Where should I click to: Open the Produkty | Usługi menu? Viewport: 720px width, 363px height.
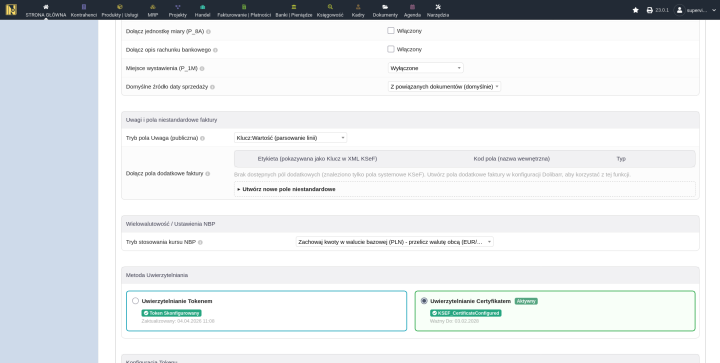[x=120, y=11]
